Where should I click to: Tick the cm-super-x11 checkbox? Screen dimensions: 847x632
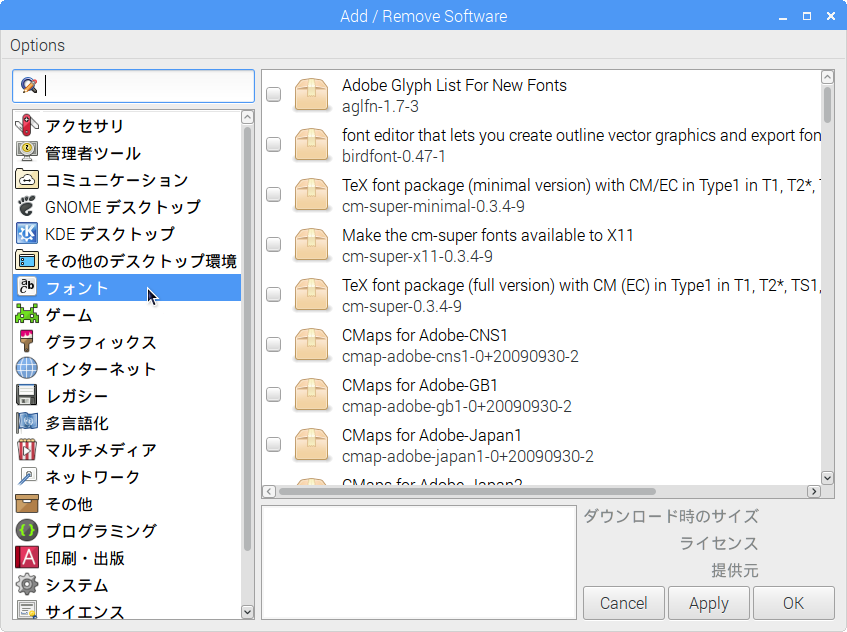tap(274, 245)
